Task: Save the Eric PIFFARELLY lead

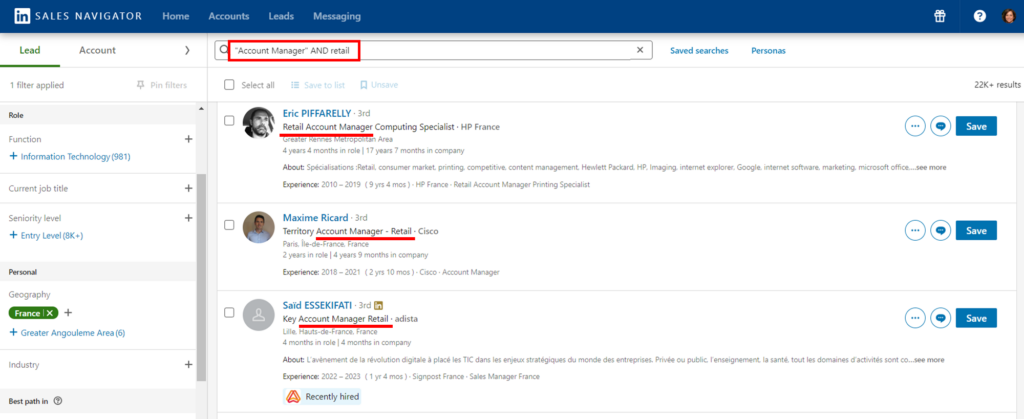Action: coord(976,126)
